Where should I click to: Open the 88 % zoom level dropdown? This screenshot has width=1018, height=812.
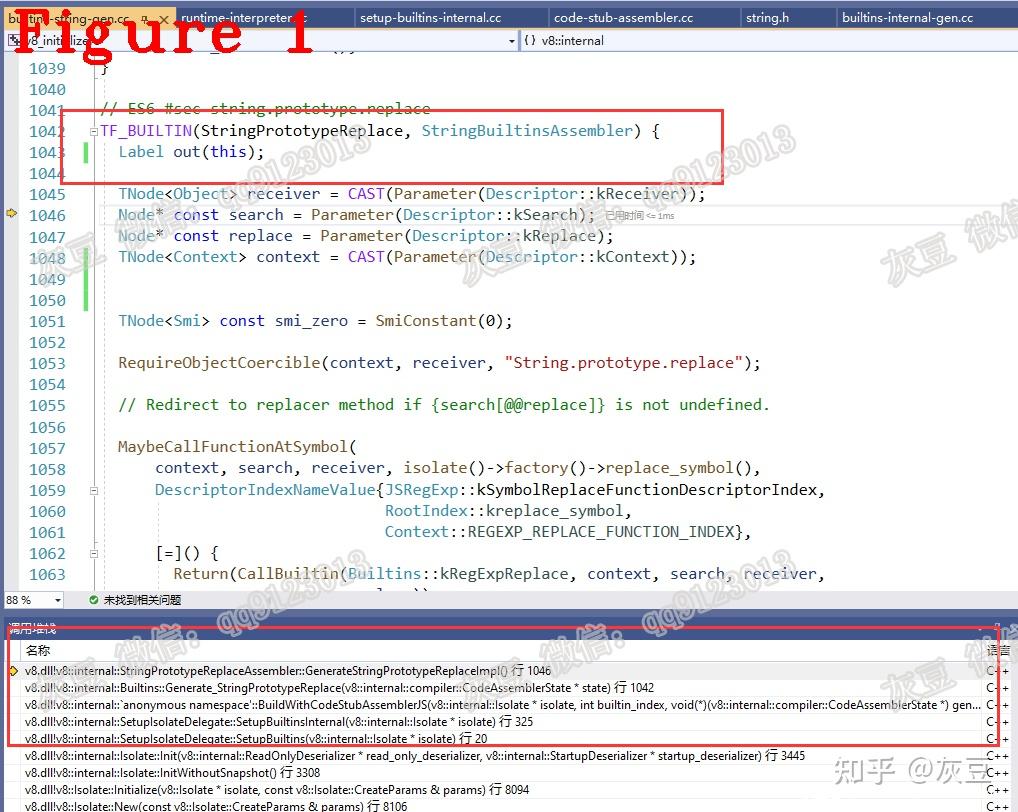(x=58, y=600)
